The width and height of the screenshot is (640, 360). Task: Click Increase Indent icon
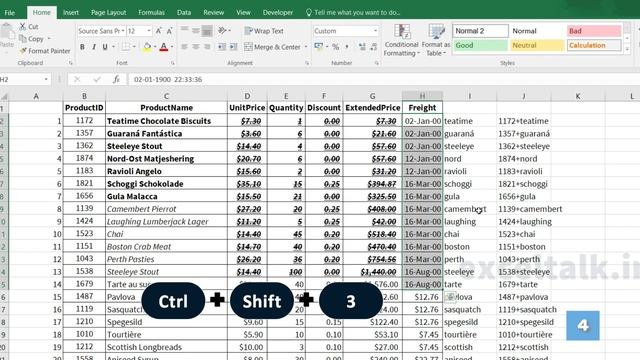pyautogui.click(x=233, y=47)
